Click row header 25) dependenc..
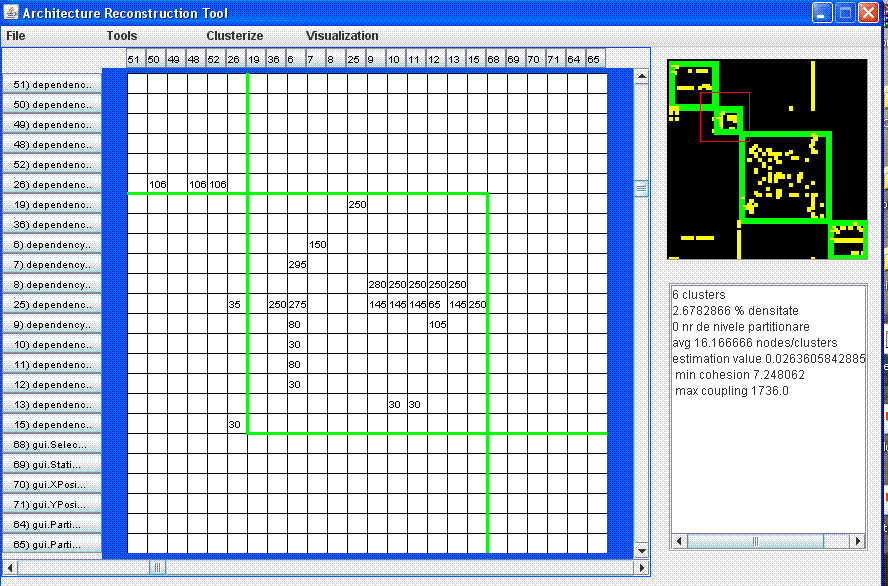This screenshot has height=586, width=888. pos(52,305)
